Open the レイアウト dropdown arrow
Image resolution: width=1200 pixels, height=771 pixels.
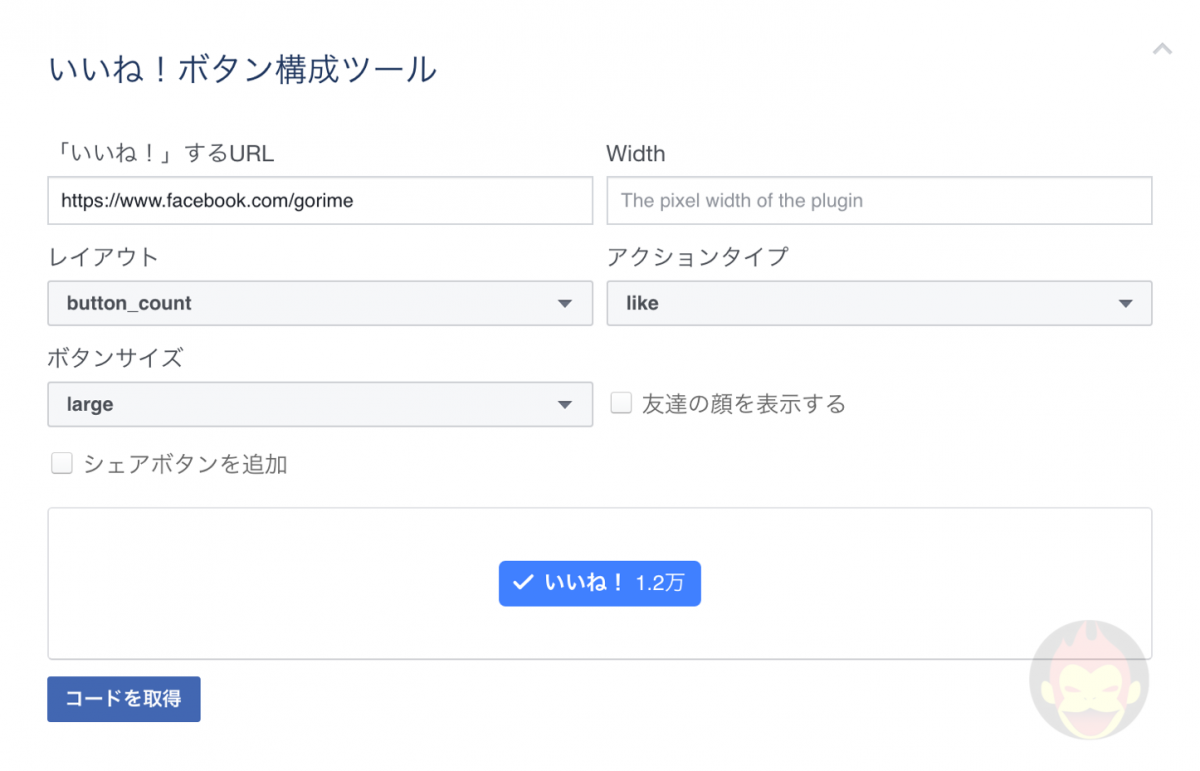pyautogui.click(x=565, y=303)
